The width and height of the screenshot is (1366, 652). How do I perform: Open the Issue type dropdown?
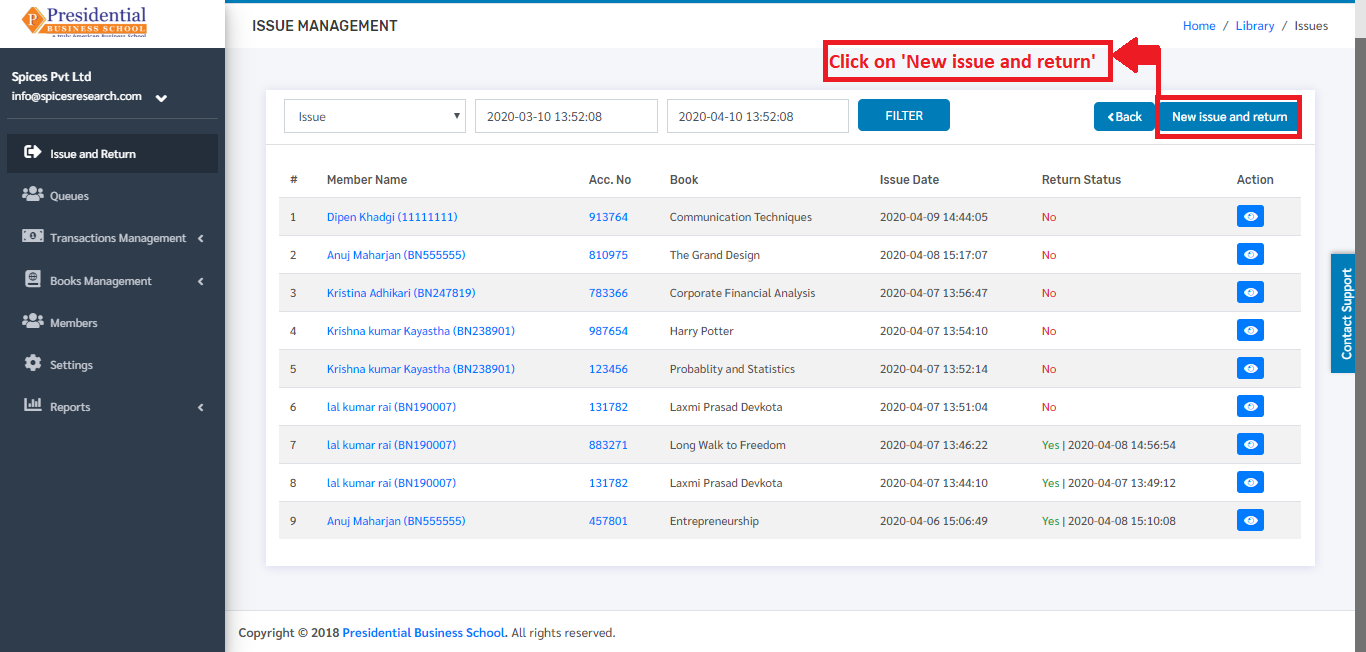[375, 116]
